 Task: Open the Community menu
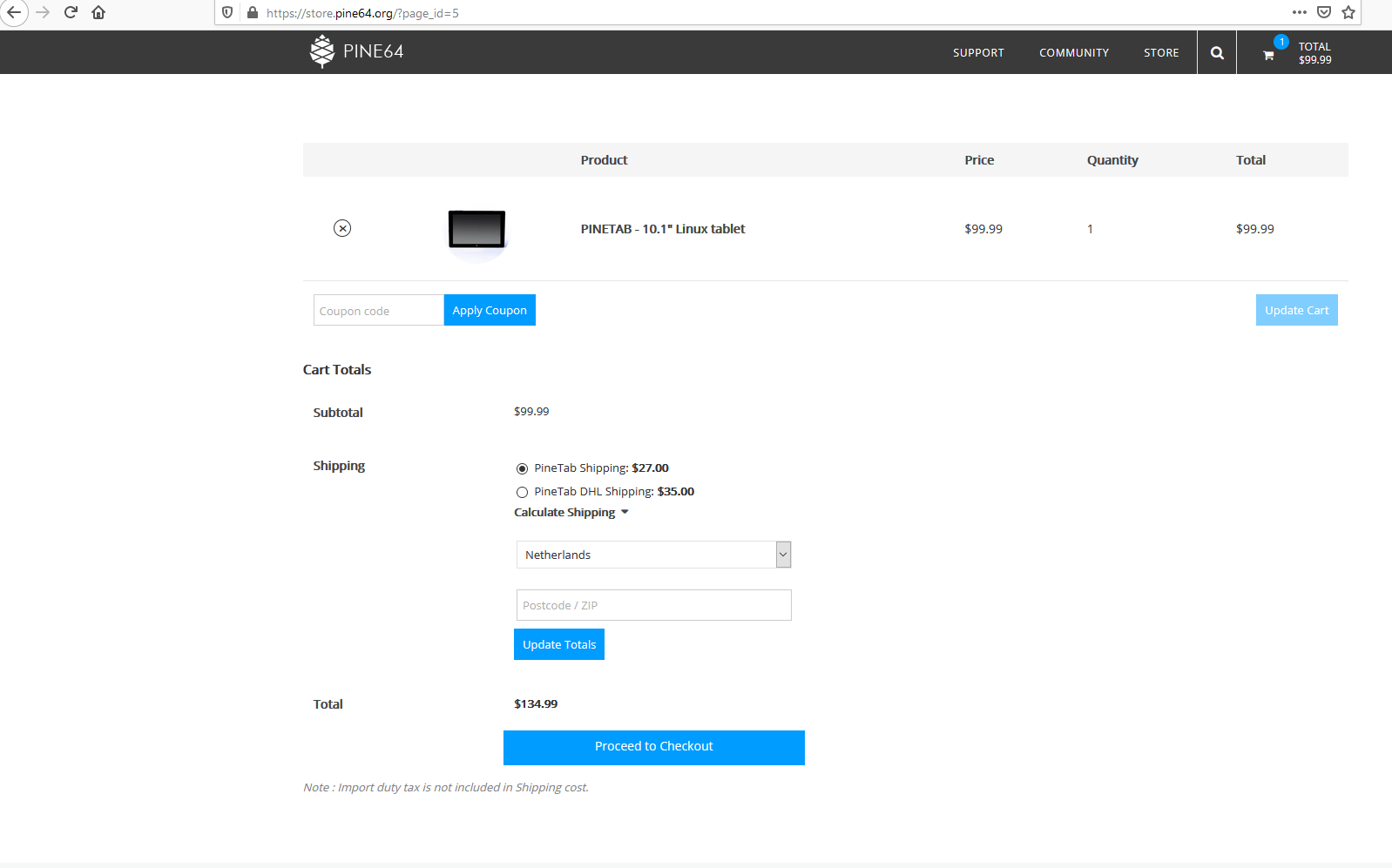(x=1074, y=53)
